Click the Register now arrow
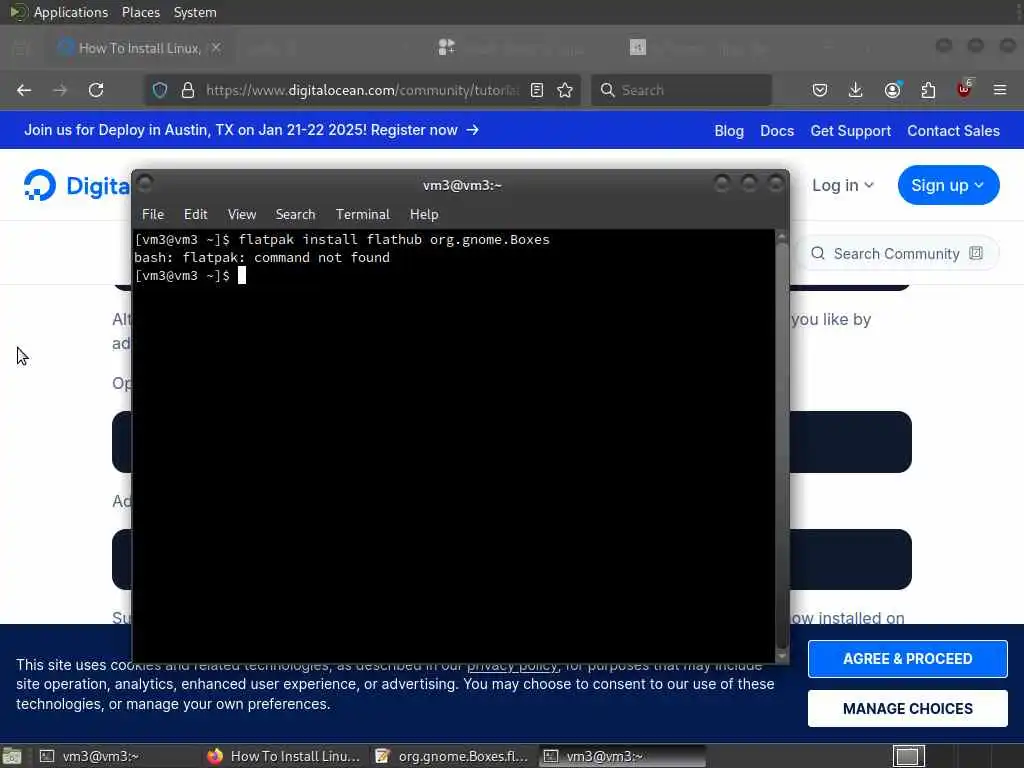 (472, 130)
